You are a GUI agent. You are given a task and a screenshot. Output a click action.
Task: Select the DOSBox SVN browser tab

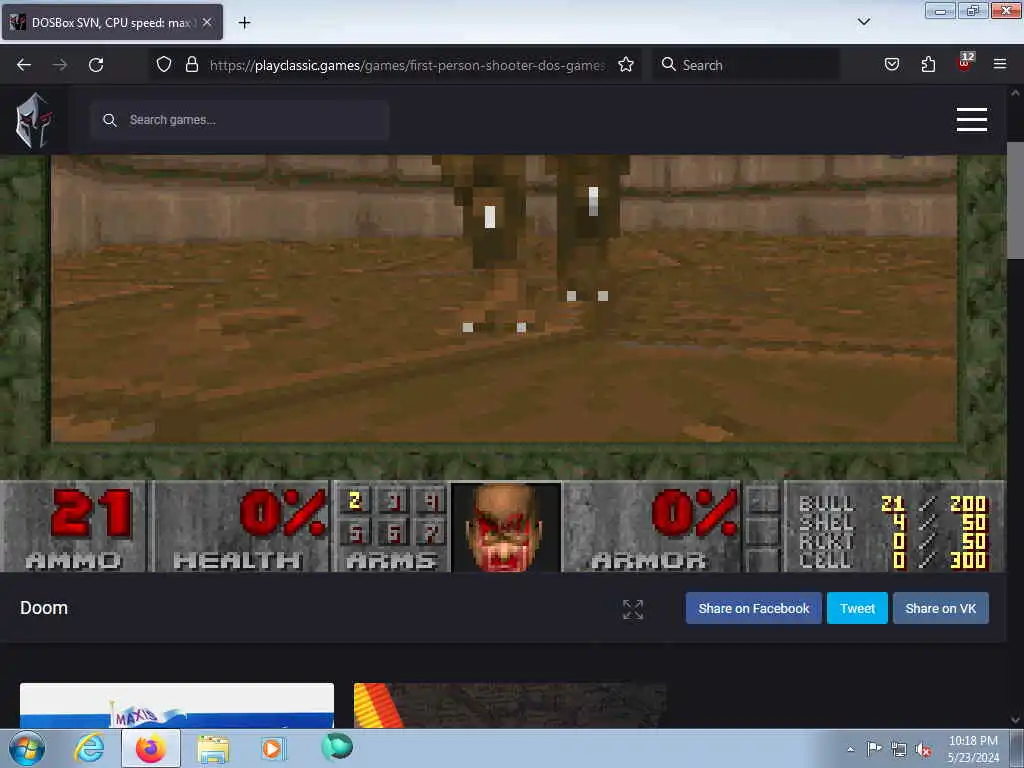[112, 22]
